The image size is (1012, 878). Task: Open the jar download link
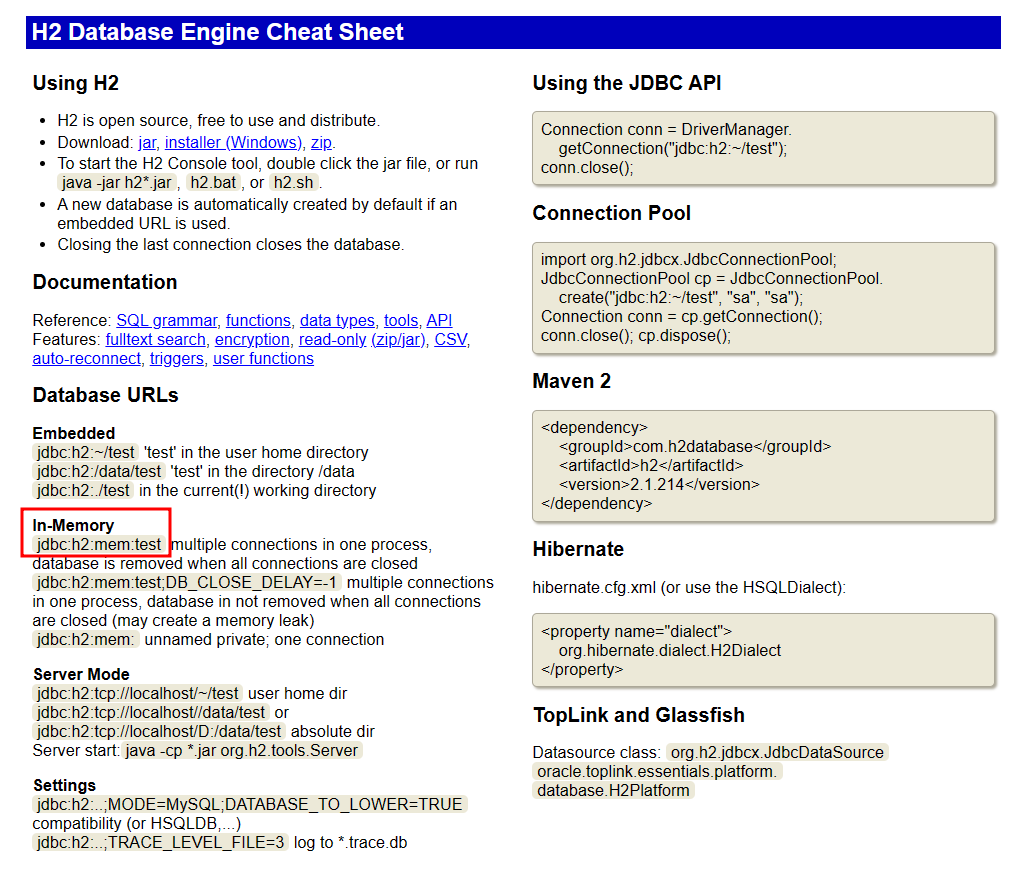pyautogui.click(x=147, y=142)
